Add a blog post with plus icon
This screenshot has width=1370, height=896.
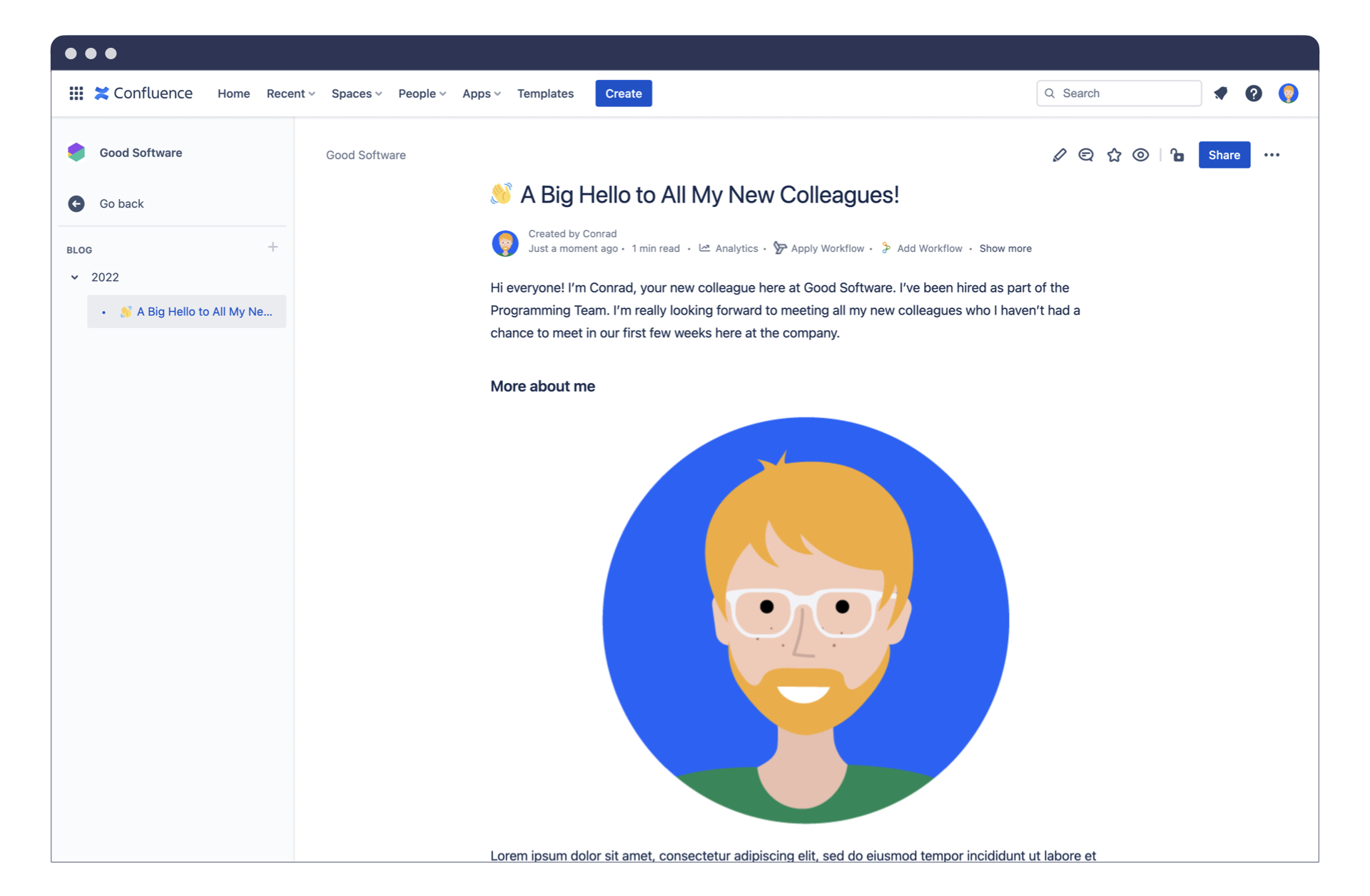pos(273,248)
